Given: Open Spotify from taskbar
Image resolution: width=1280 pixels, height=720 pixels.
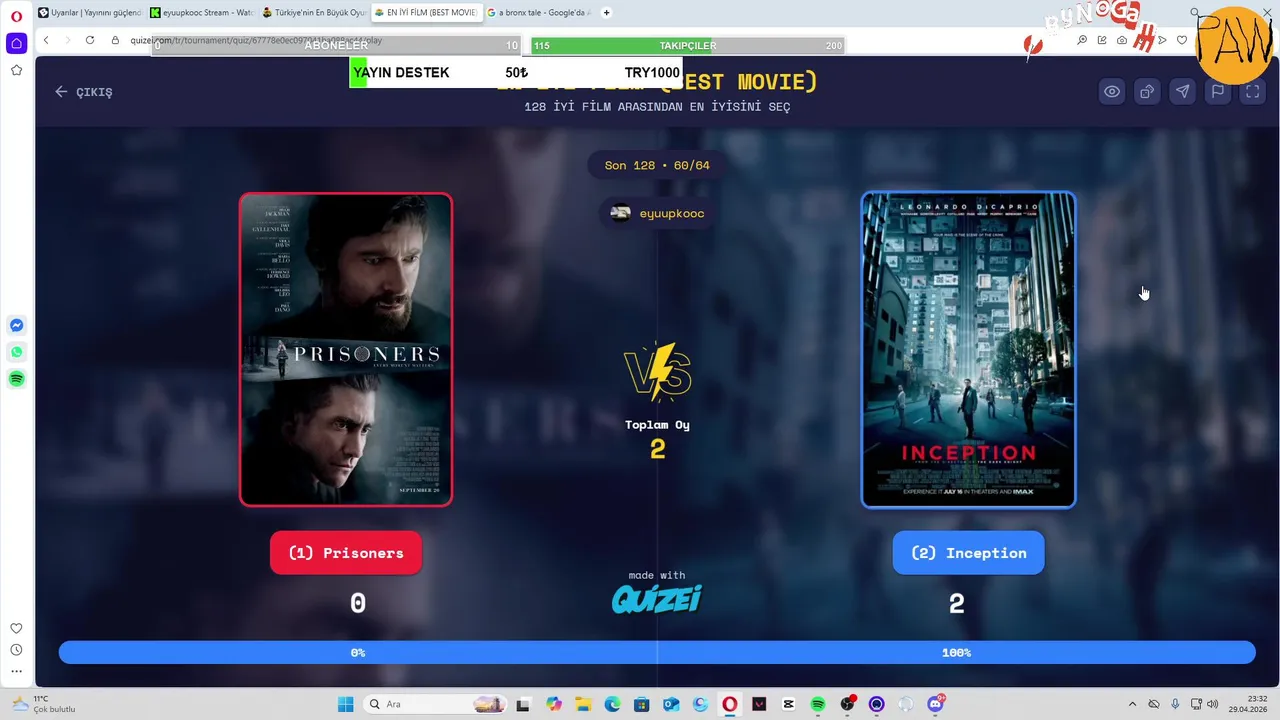Looking at the screenshot, I should pos(818,704).
